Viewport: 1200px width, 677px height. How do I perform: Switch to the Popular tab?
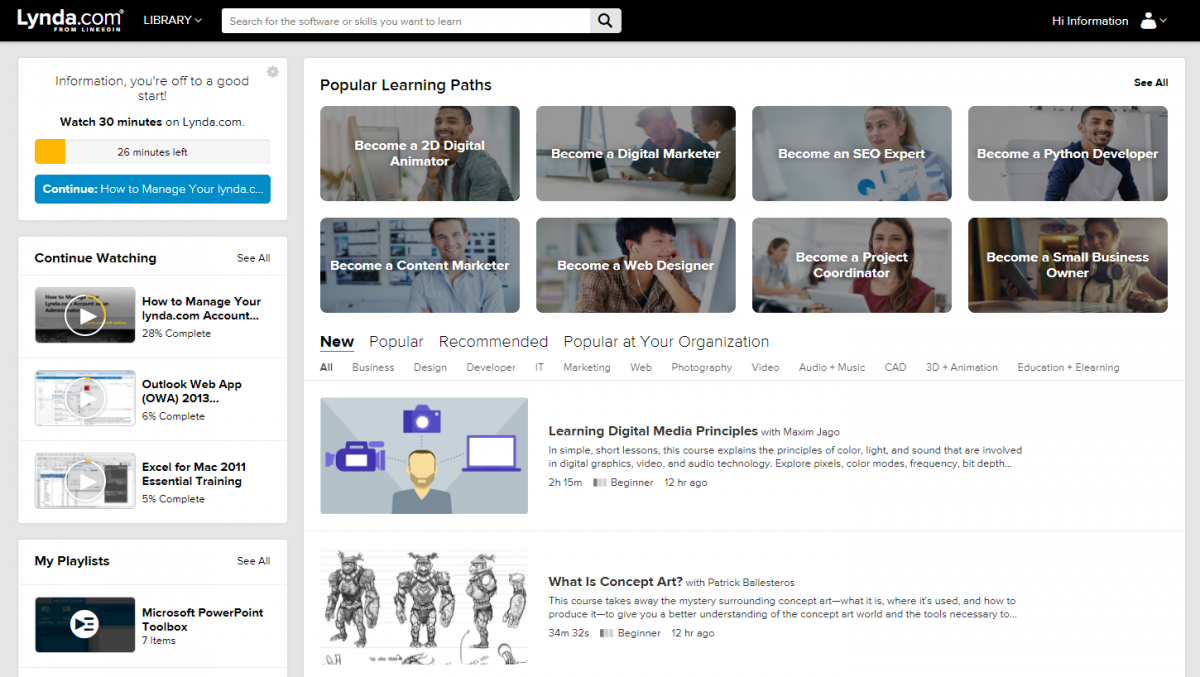click(396, 342)
